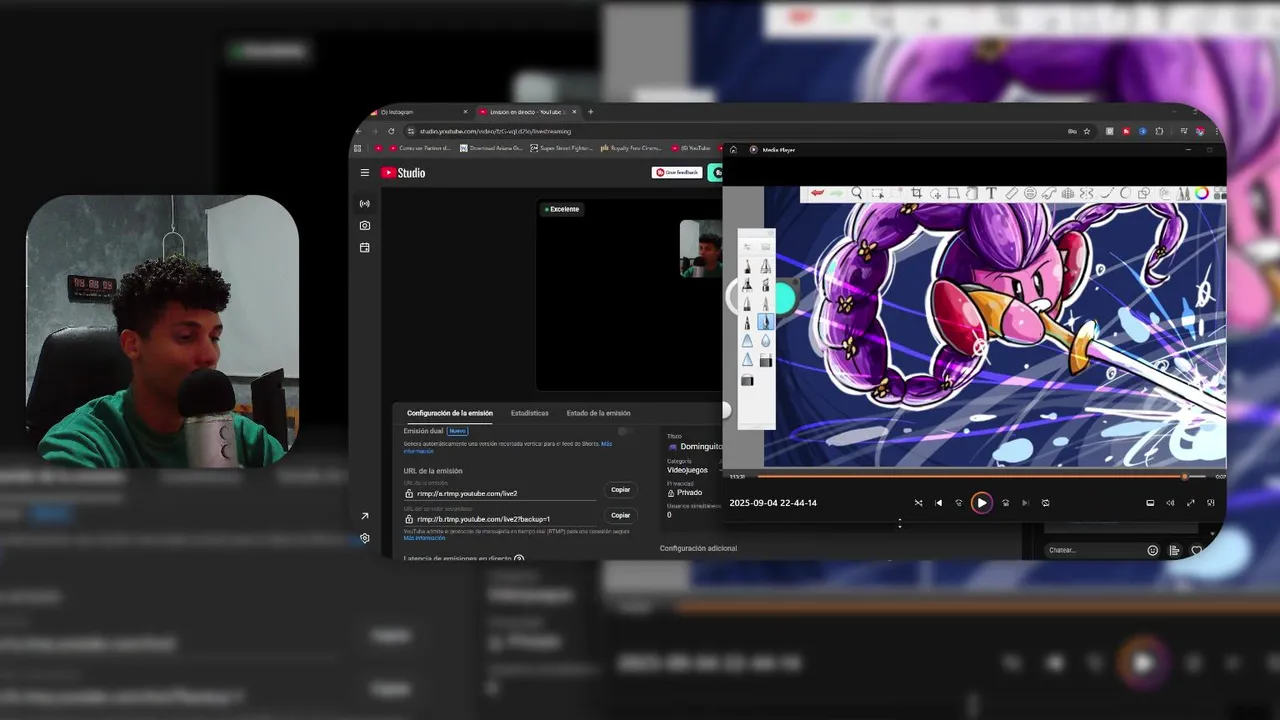This screenshot has height=720, width=1280.
Task: Open the color wheel in drawing toolbar
Action: click(1202, 193)
